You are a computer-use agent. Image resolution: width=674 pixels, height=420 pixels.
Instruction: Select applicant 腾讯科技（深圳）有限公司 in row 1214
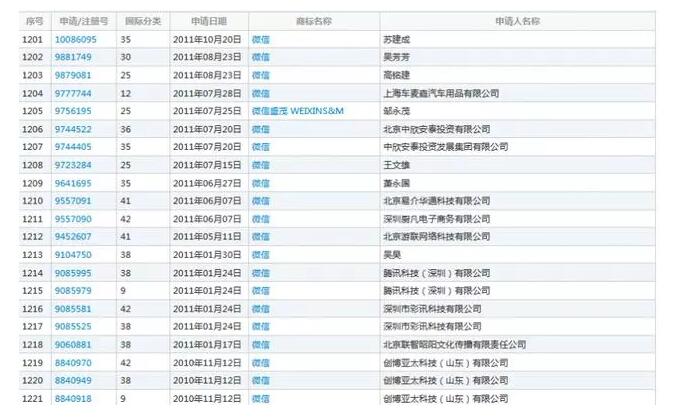[x=437, y=273]
